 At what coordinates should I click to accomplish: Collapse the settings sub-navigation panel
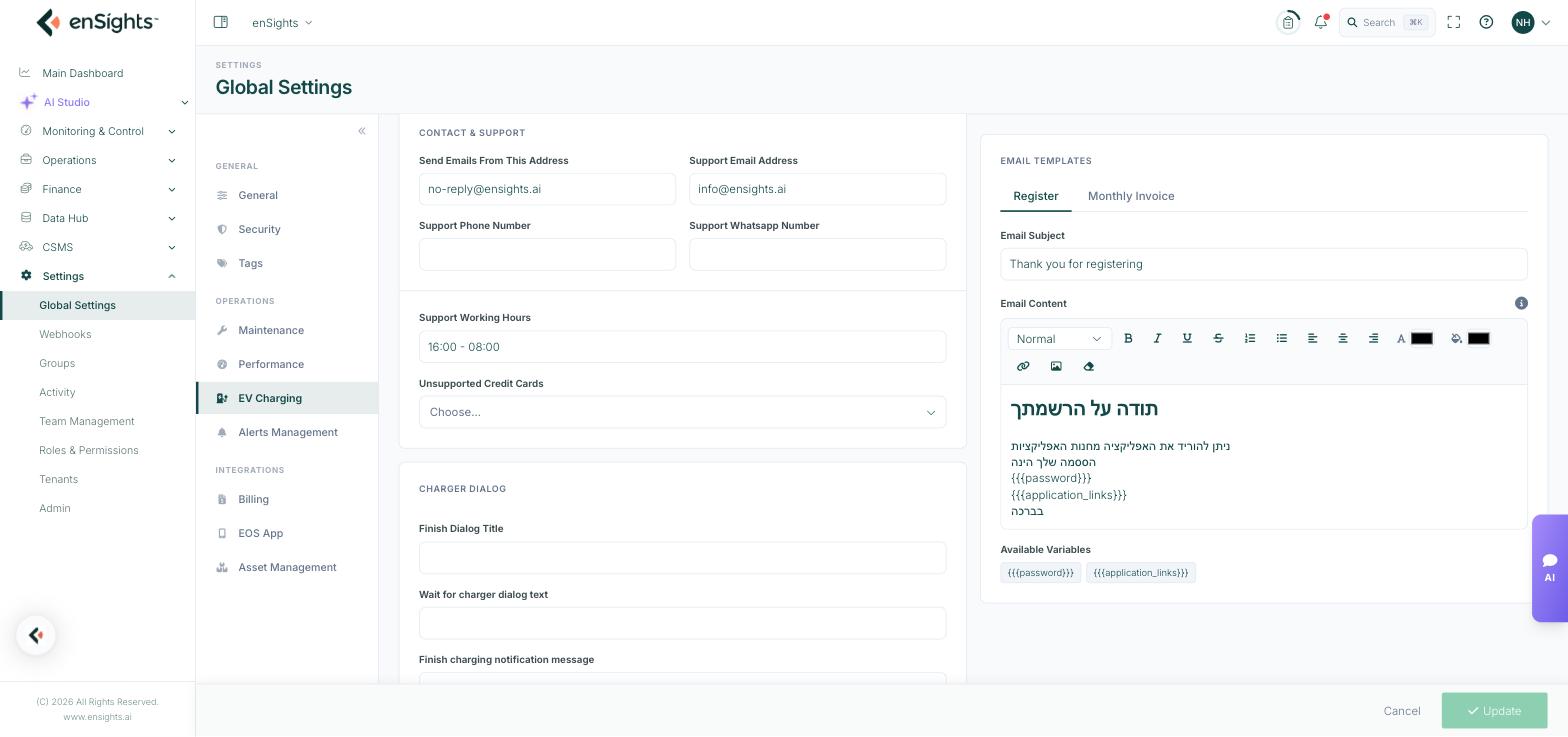[x=362, y=131]
